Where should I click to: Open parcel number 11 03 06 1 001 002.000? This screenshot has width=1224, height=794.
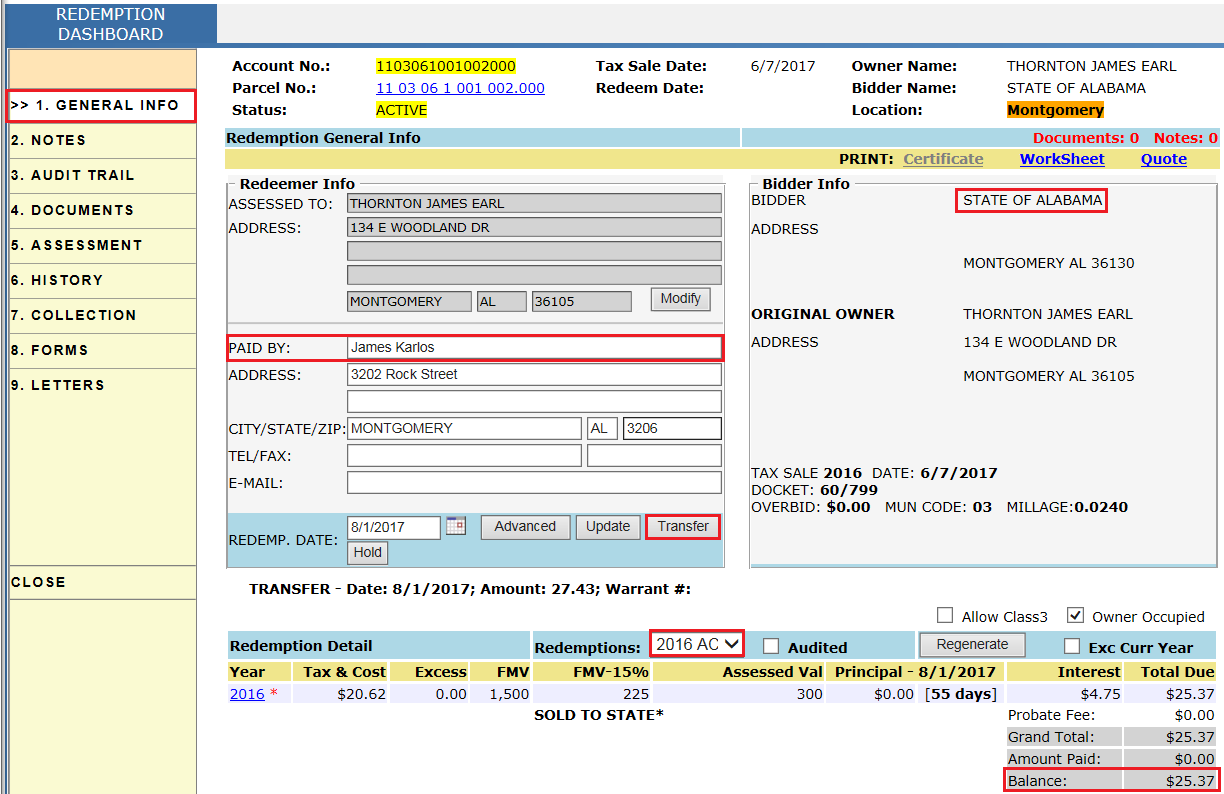[460, 88]
